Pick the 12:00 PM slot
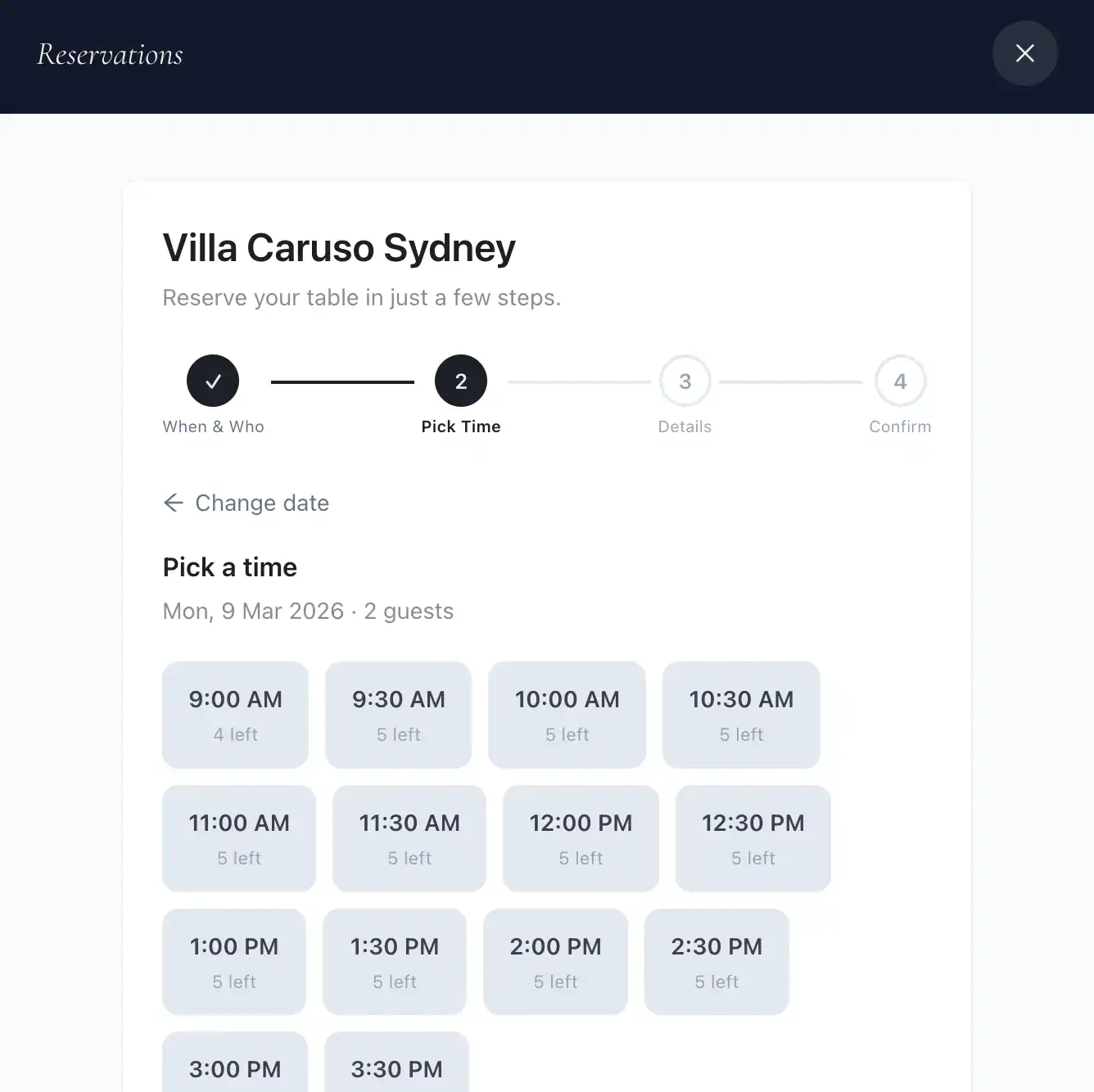This screenshot has width=1094, height=1092. click(581, 838)
